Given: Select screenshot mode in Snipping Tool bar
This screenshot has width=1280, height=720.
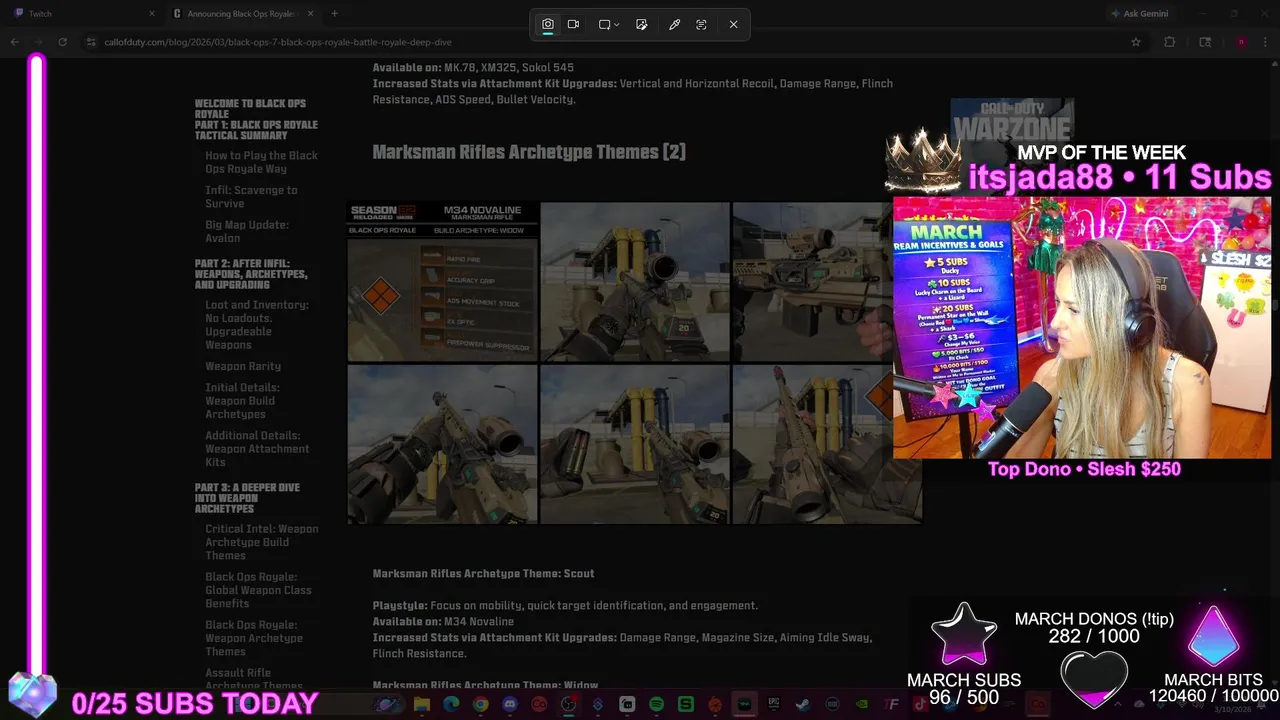Looking at the screenshot, I should pyautogui.click(x=548, y=24).
